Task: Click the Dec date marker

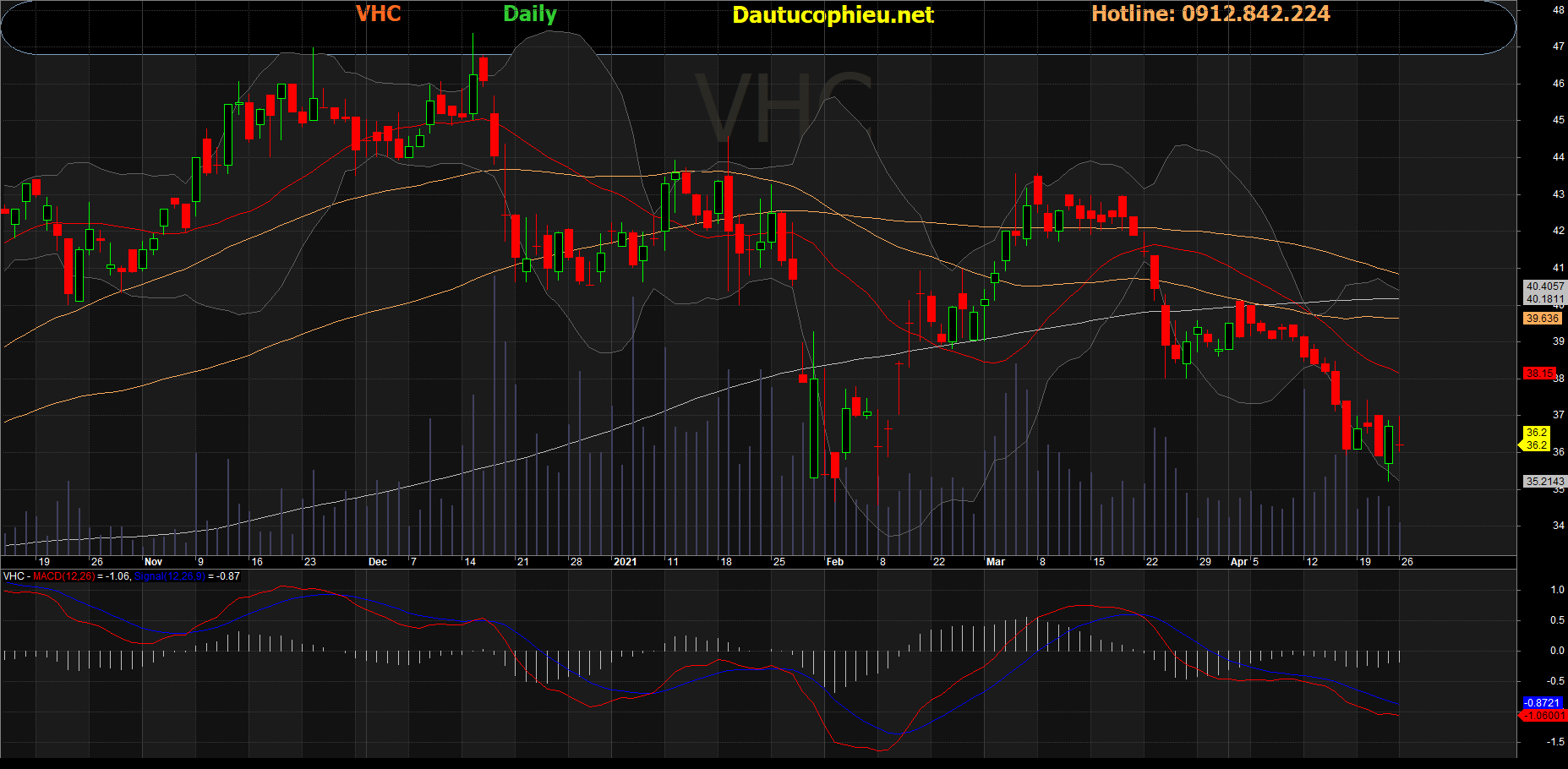Action: pos(377,562)
